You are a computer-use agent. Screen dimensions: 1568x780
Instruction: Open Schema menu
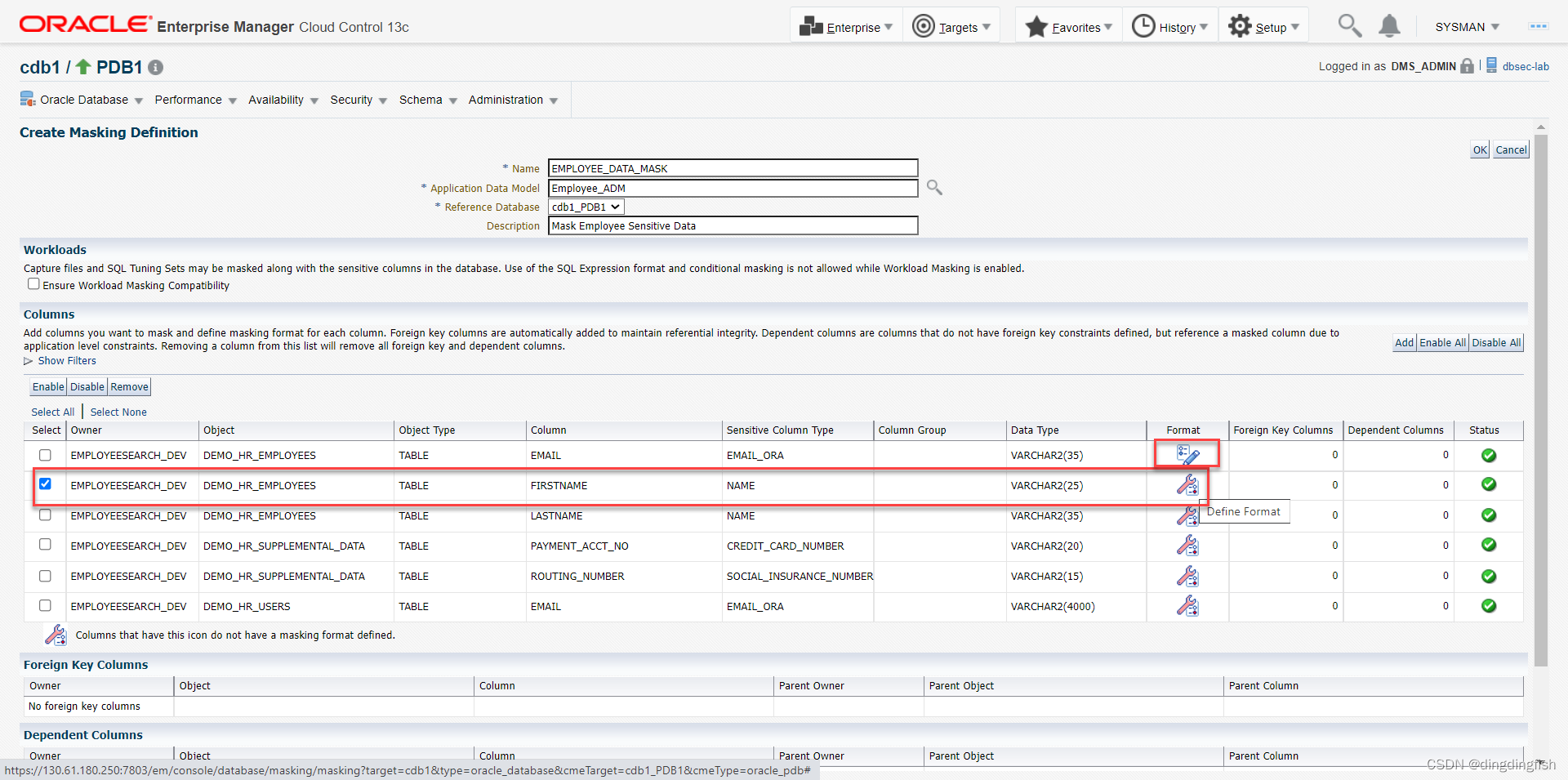[x=428, y=100]
